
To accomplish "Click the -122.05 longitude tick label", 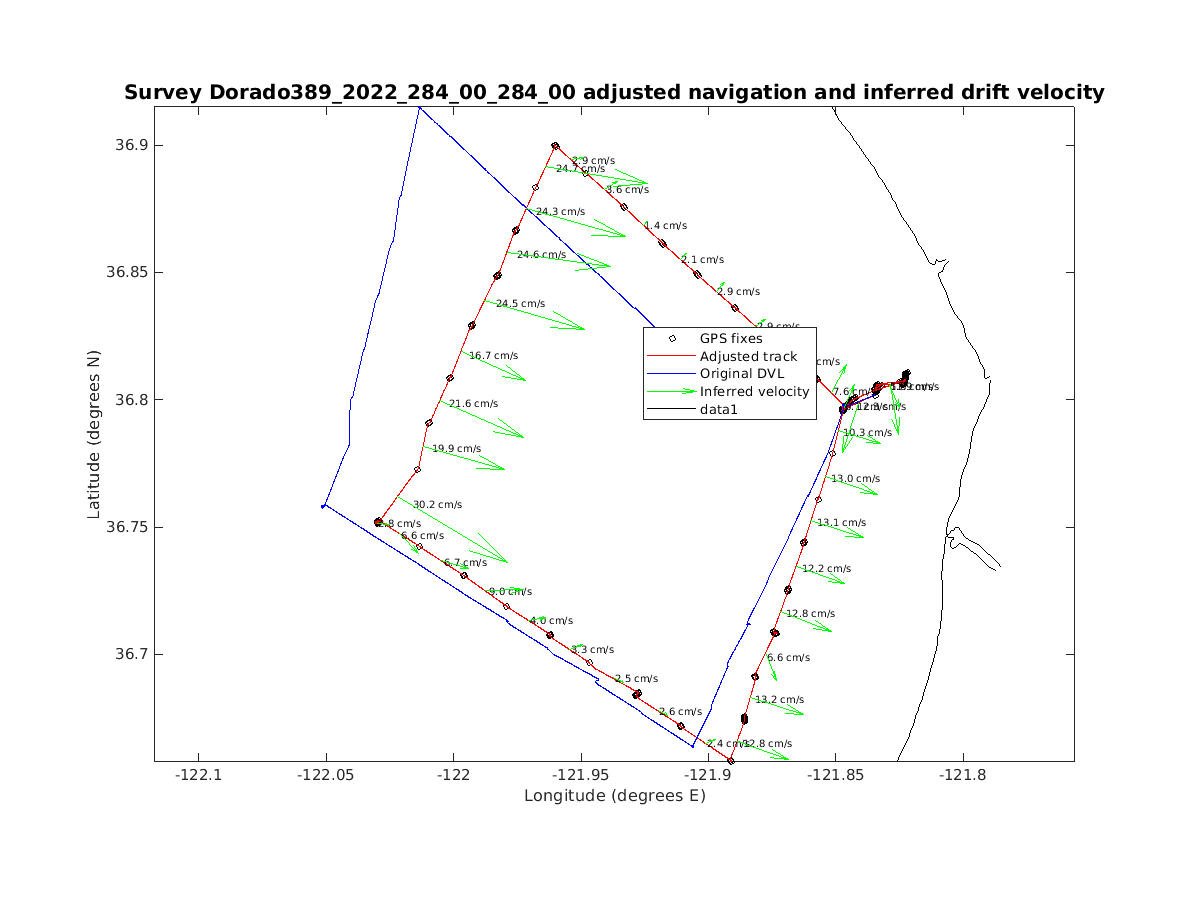I will [326, 776].
